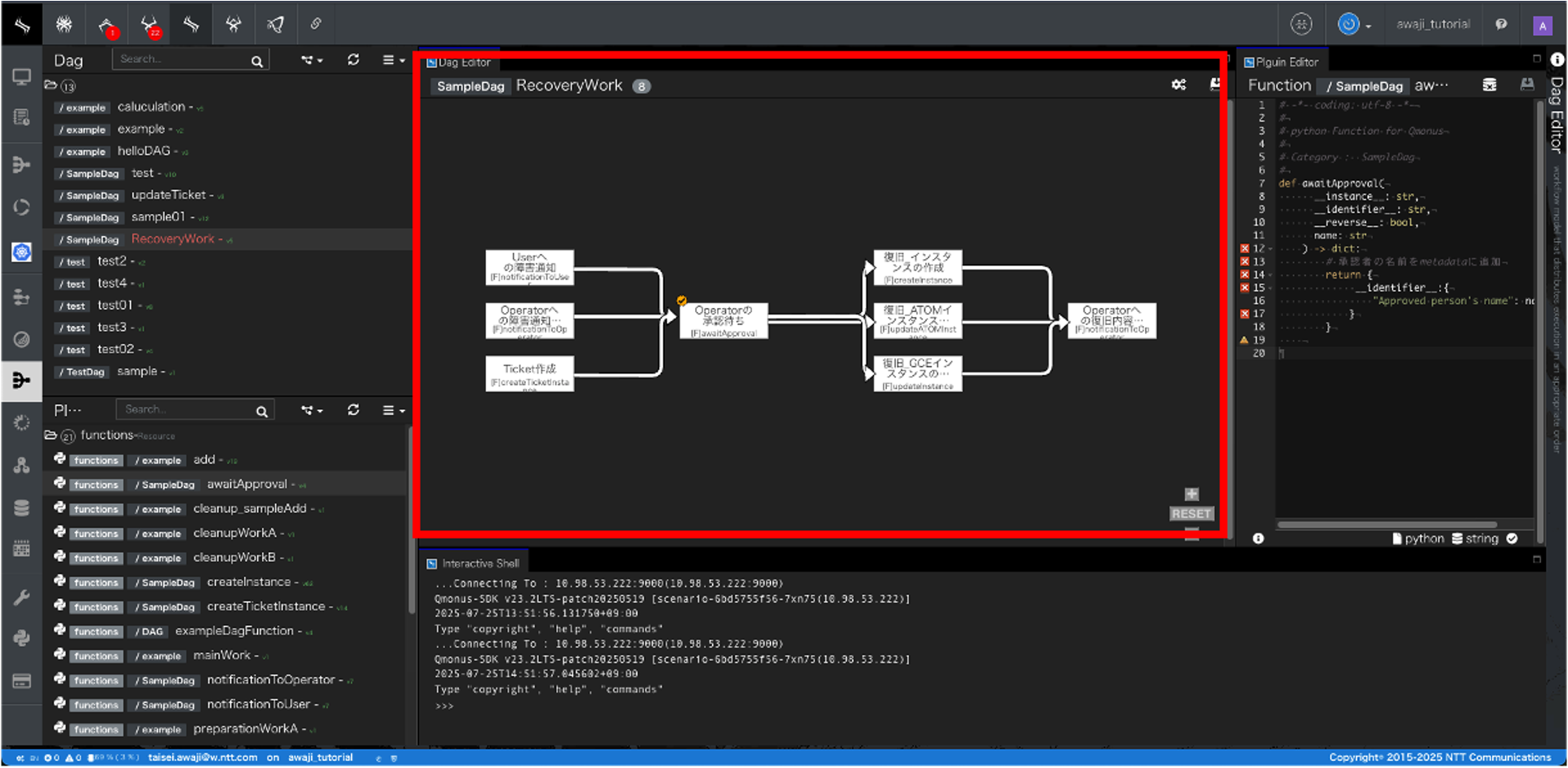Select the Plugin Editor tab
This screenshot has height=768, width=1568.
click(x=1285, y=62)
